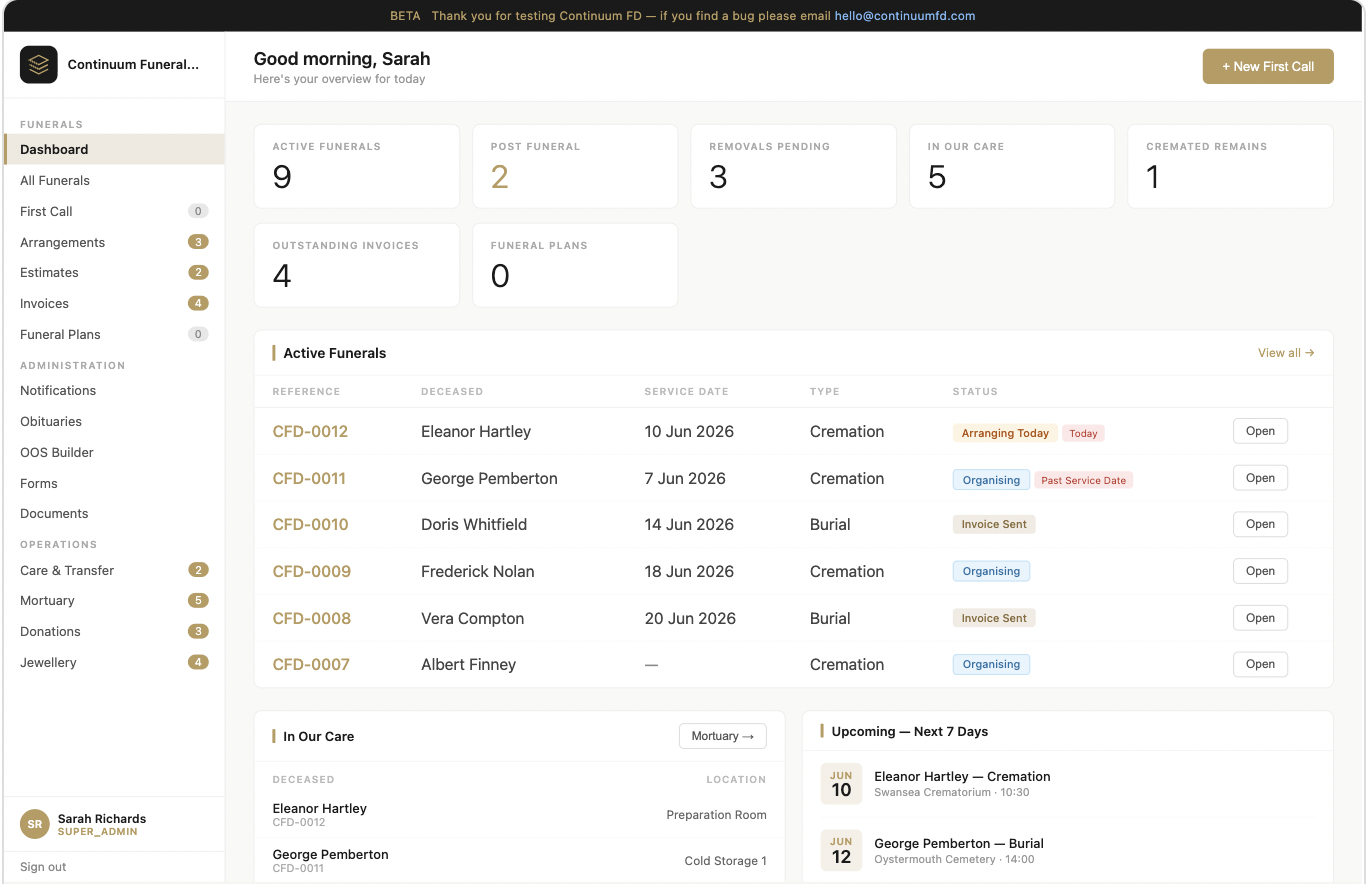
Task: Click the In Our Care stat card showing 5
Action: [x=1012, y=166]
